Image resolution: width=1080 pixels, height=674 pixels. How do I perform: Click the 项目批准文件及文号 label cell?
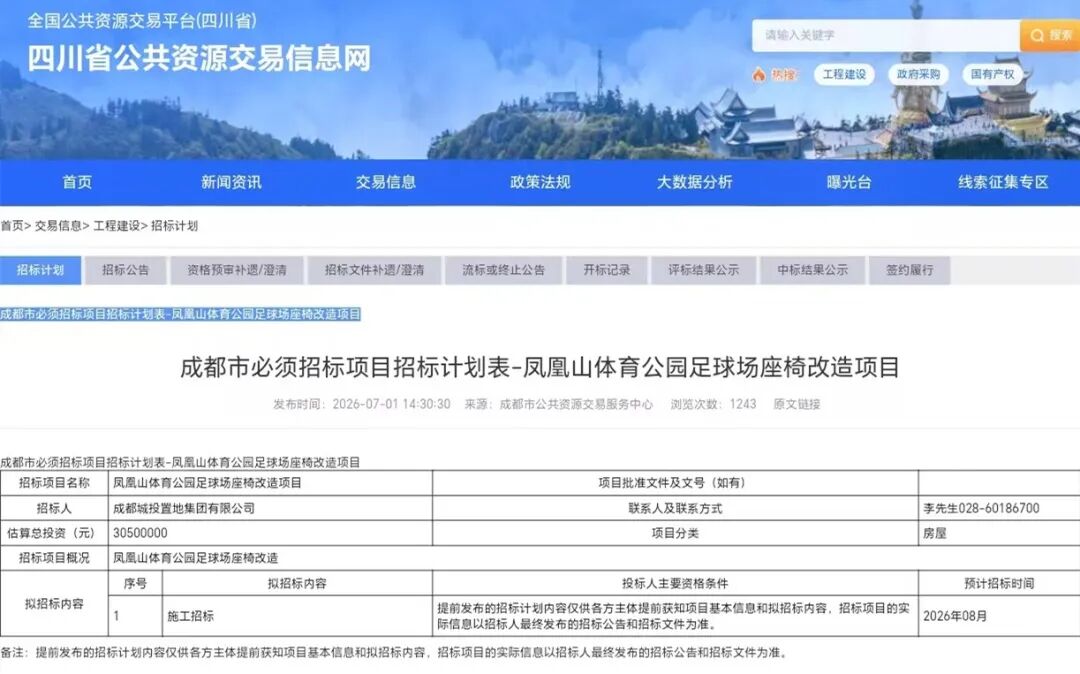click(676, 483)
